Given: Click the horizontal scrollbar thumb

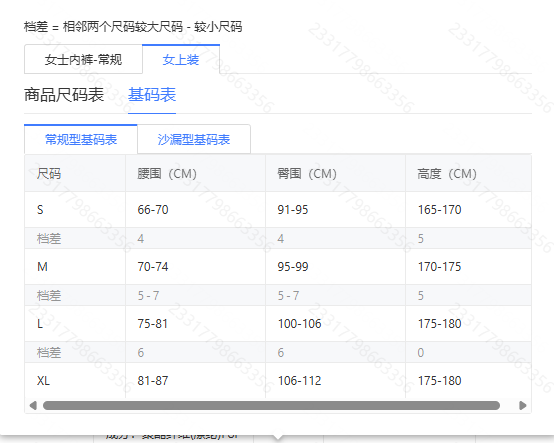Looking at the screenshot, I should click(x=271, y=405).
